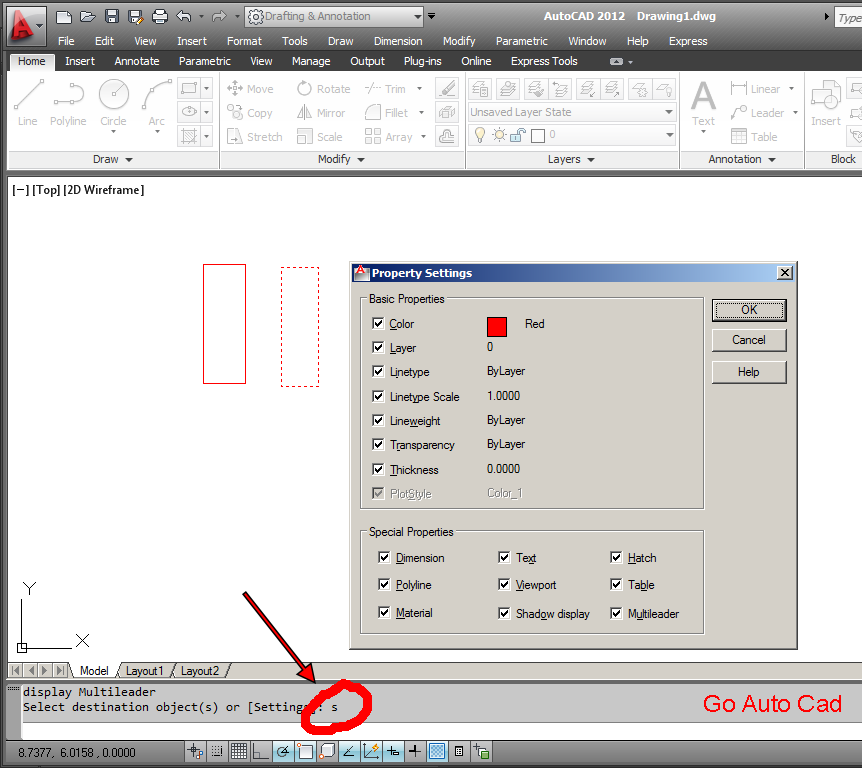Screen dimensions: 862x768
Task: Uncheck the Thickness checkbox
Action: tap(378, 469)
